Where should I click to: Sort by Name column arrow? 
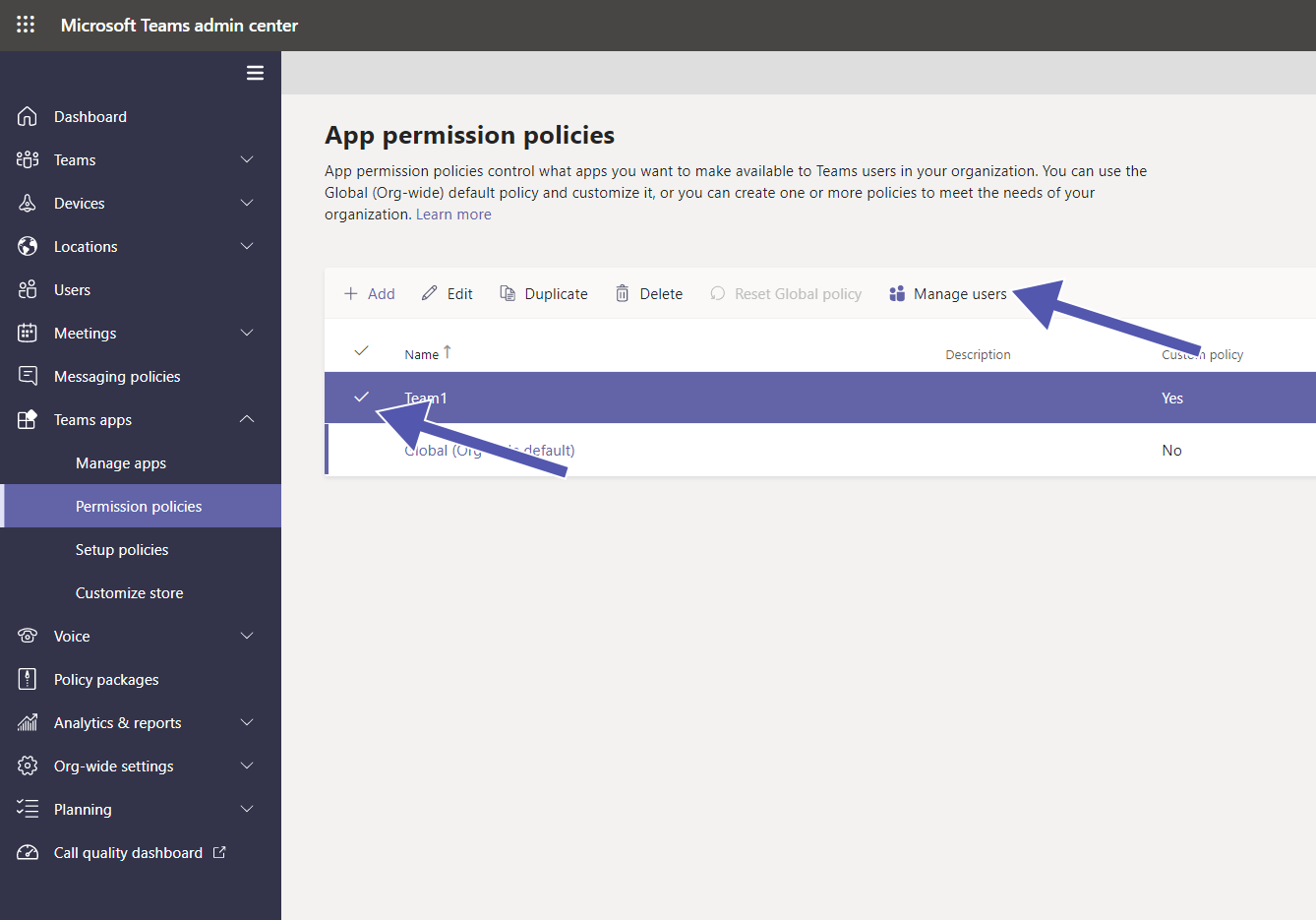[x=448, y=351]
